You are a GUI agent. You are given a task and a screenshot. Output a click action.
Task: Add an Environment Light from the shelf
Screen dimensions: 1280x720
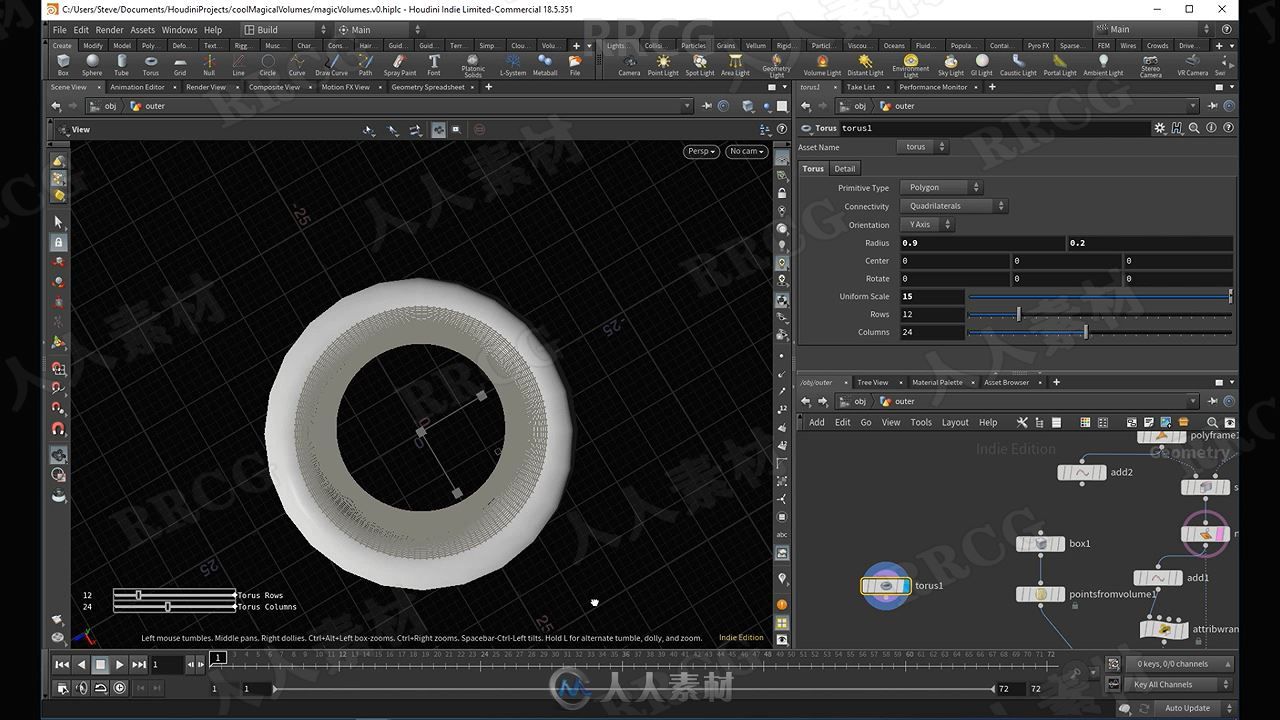(x=911, y=66)
